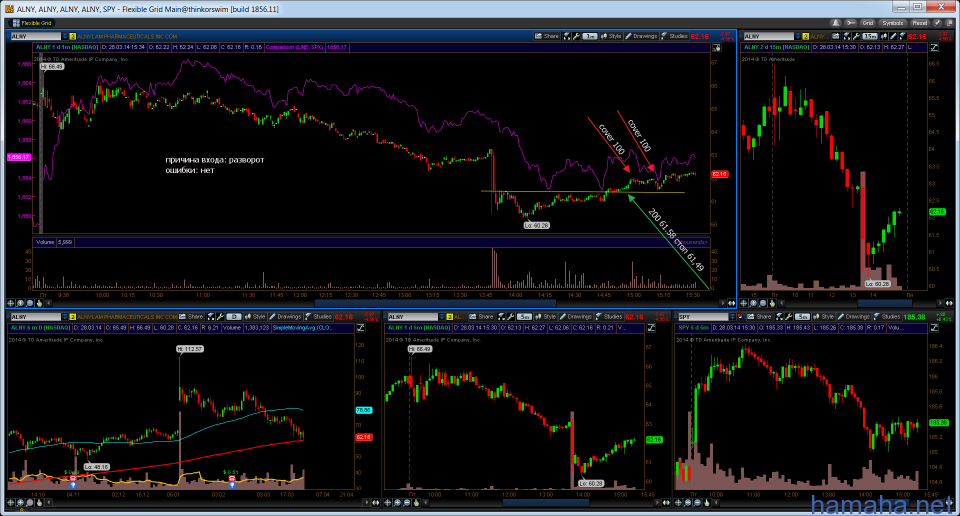Click zoom out below the main 1m chart
This screenshot has width=960, height=516.
[x=29, y=303]
